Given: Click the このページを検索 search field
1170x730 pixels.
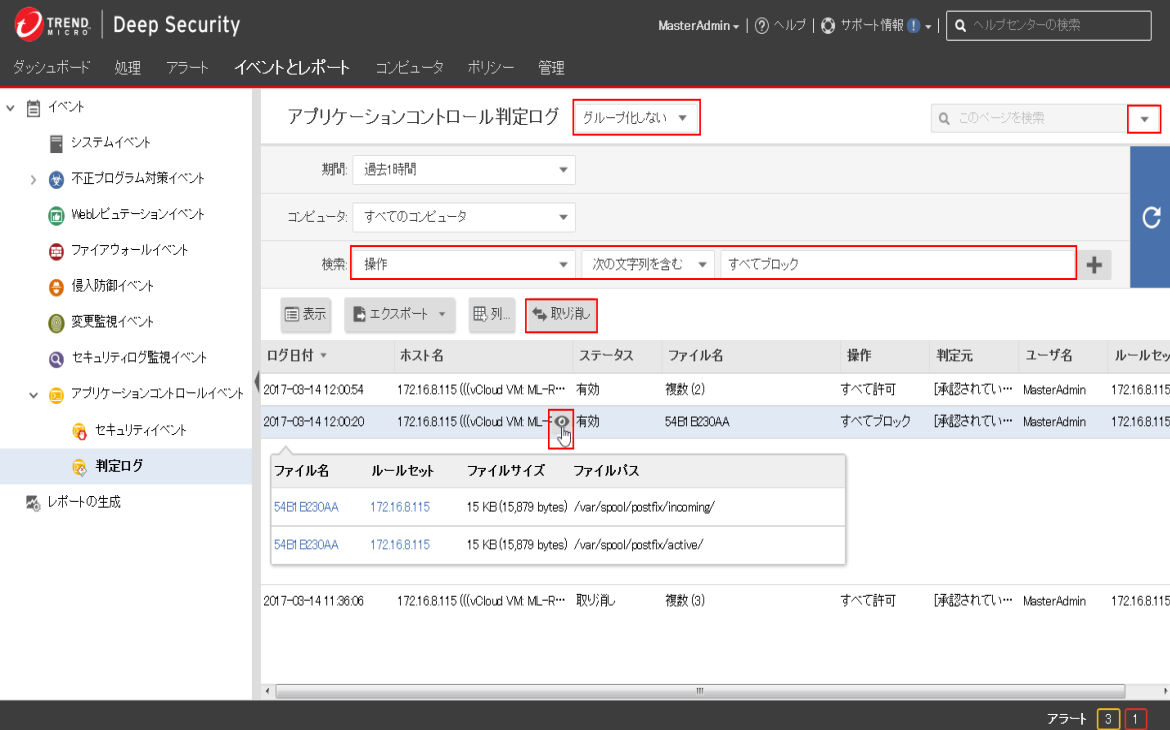Looking at the screenshot, I should pos(1030,119).
